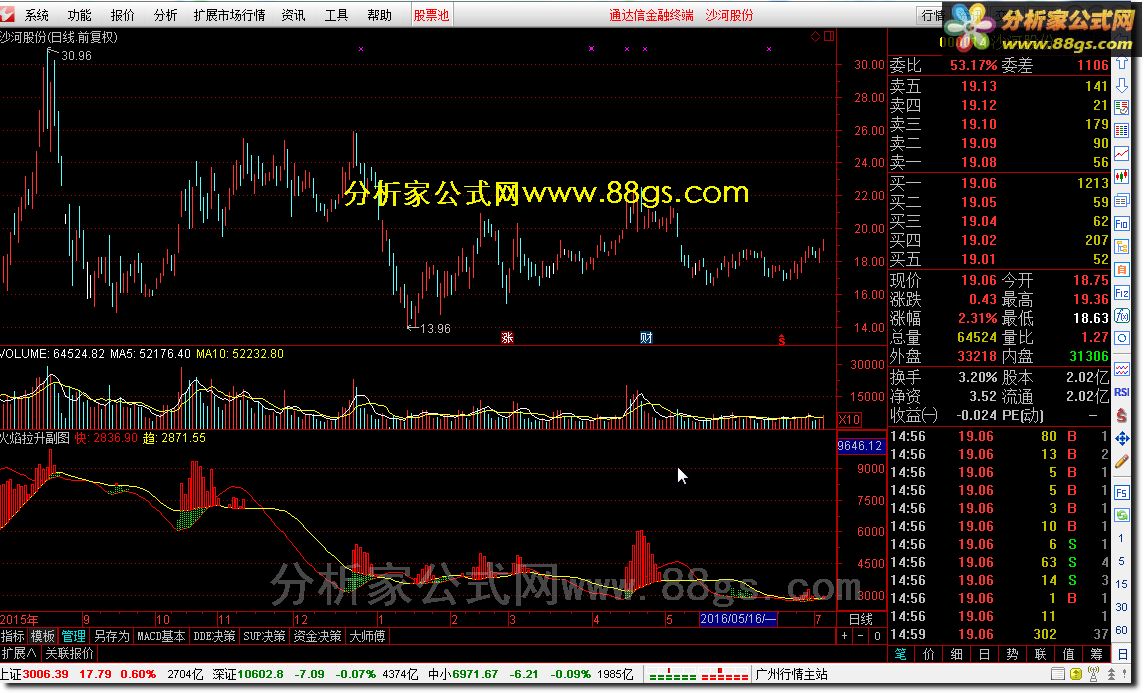Viewport: 1144px width, 693px height.
Task: Click the Fs icon in right toolbar
Action: coord(1121,492)
